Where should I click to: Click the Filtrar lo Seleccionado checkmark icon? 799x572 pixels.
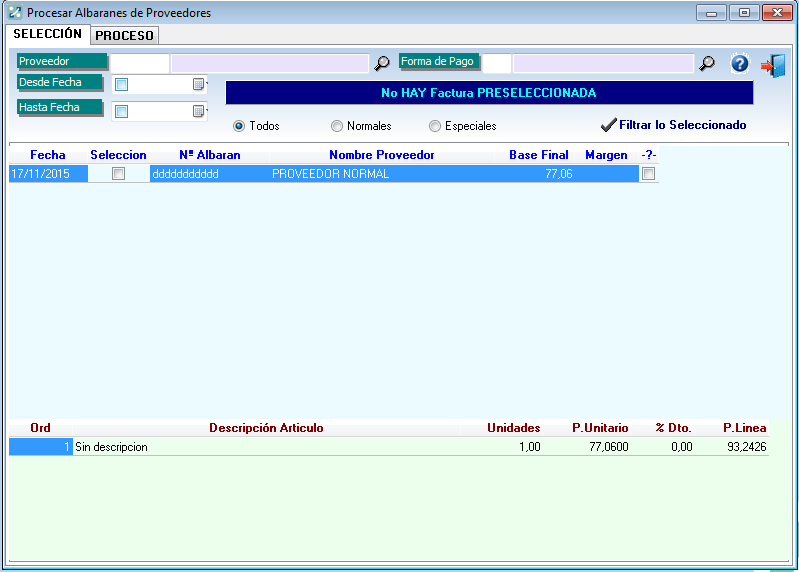608,125
